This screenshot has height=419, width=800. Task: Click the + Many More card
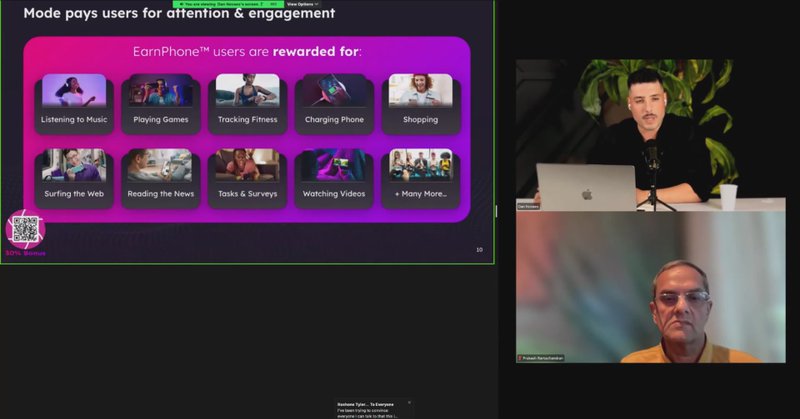[421, 178]
